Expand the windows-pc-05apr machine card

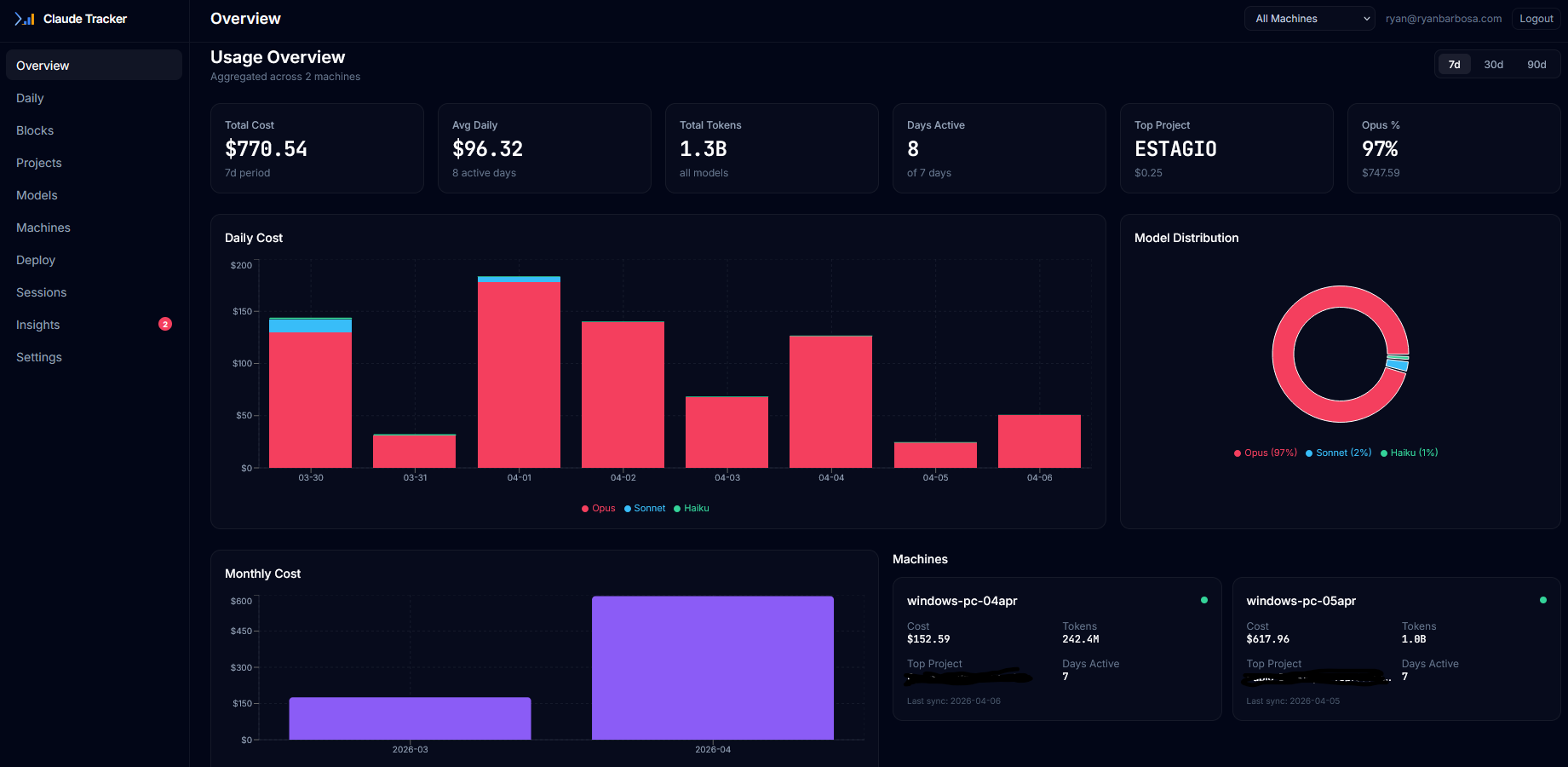click(1396, 649)
